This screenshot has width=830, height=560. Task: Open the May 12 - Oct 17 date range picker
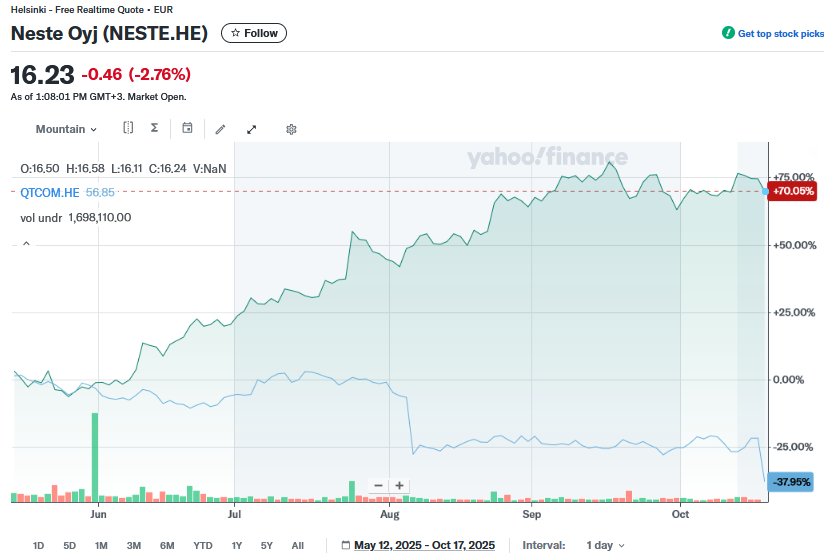[x=424, y=545]
